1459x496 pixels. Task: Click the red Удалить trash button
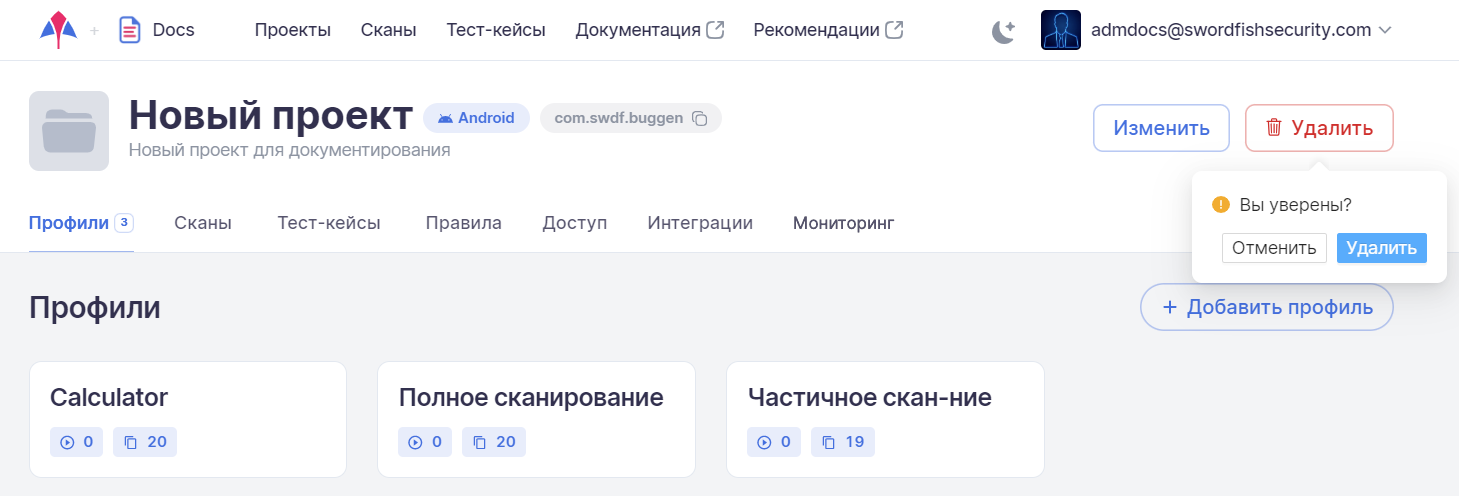1319,128
